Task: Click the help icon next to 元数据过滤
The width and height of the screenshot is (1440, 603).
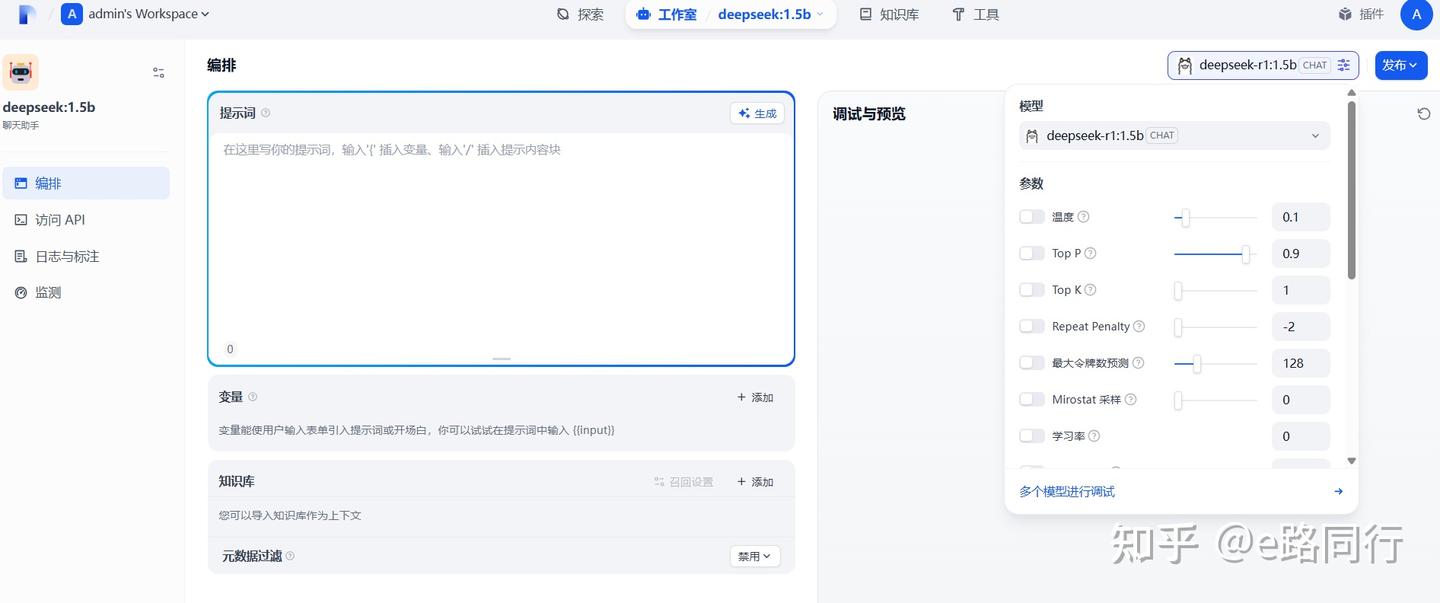Action: coord(290,556)
